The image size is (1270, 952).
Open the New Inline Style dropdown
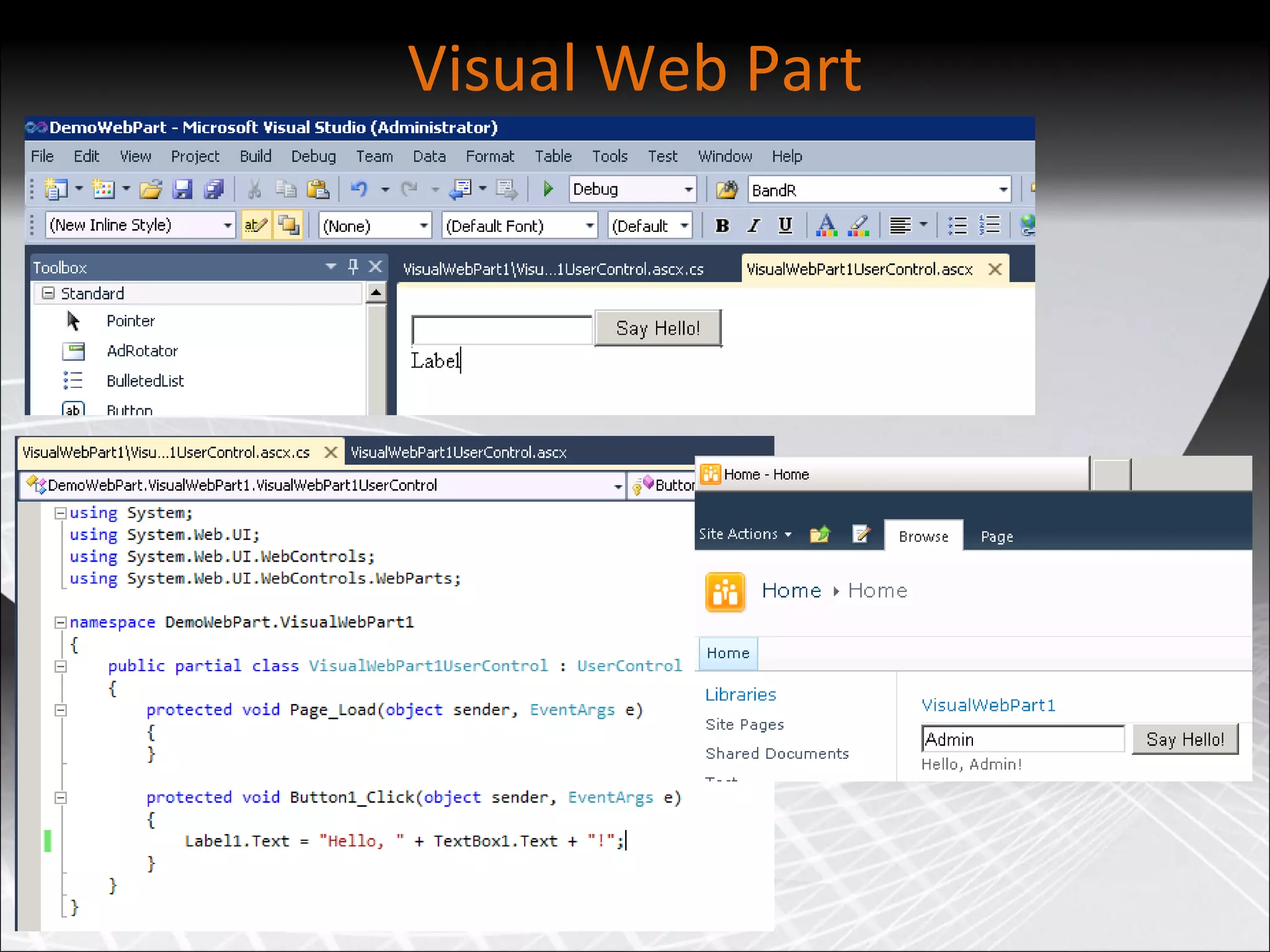coord(228,226)
